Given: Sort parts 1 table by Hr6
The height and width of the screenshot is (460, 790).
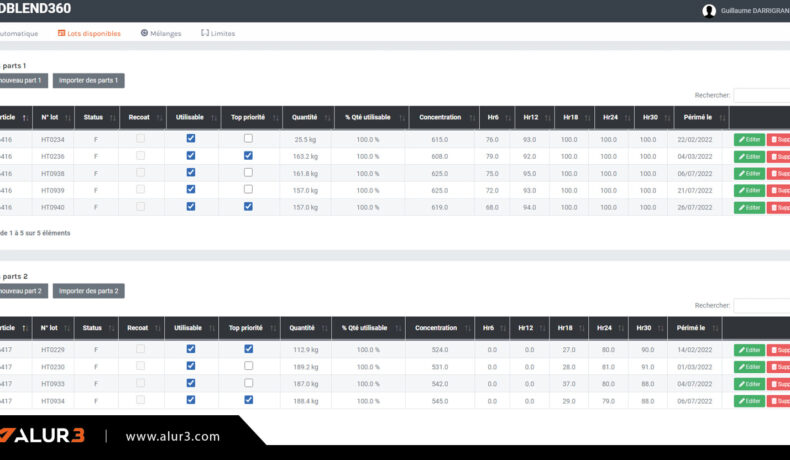Looking at the screenshot, I should pos(497,117).
